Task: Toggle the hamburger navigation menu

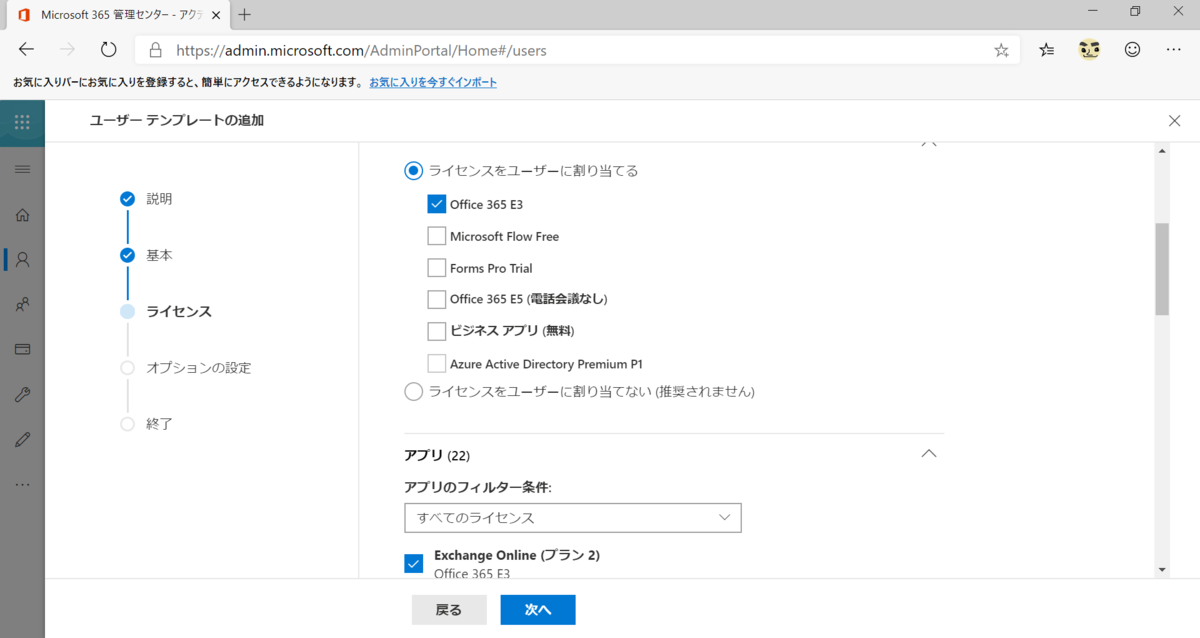Action: (x=22, y=169)
